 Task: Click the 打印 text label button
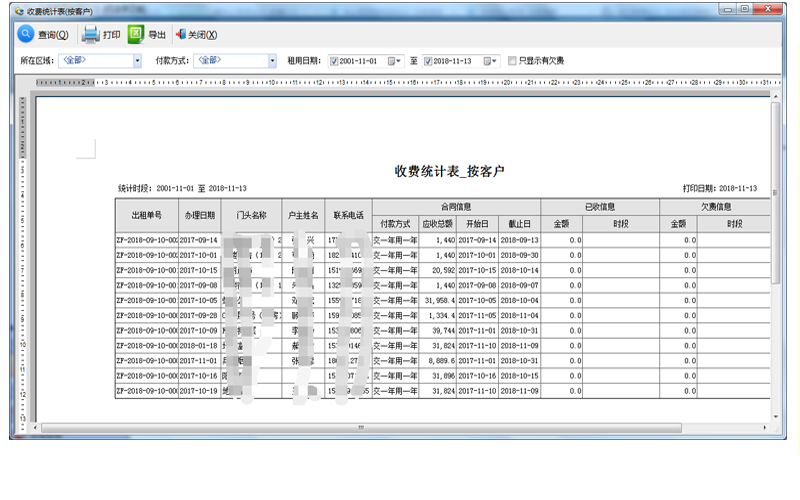111,35
